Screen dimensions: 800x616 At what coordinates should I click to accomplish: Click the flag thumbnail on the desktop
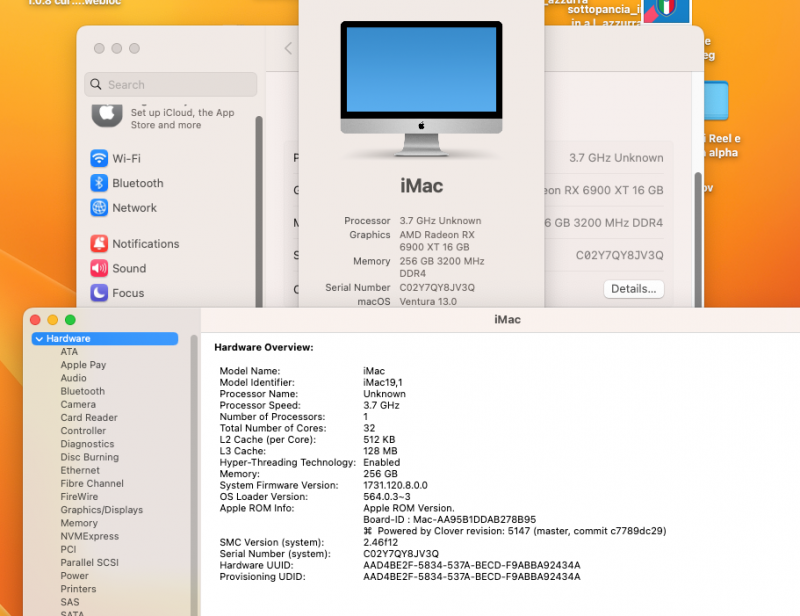666,11
